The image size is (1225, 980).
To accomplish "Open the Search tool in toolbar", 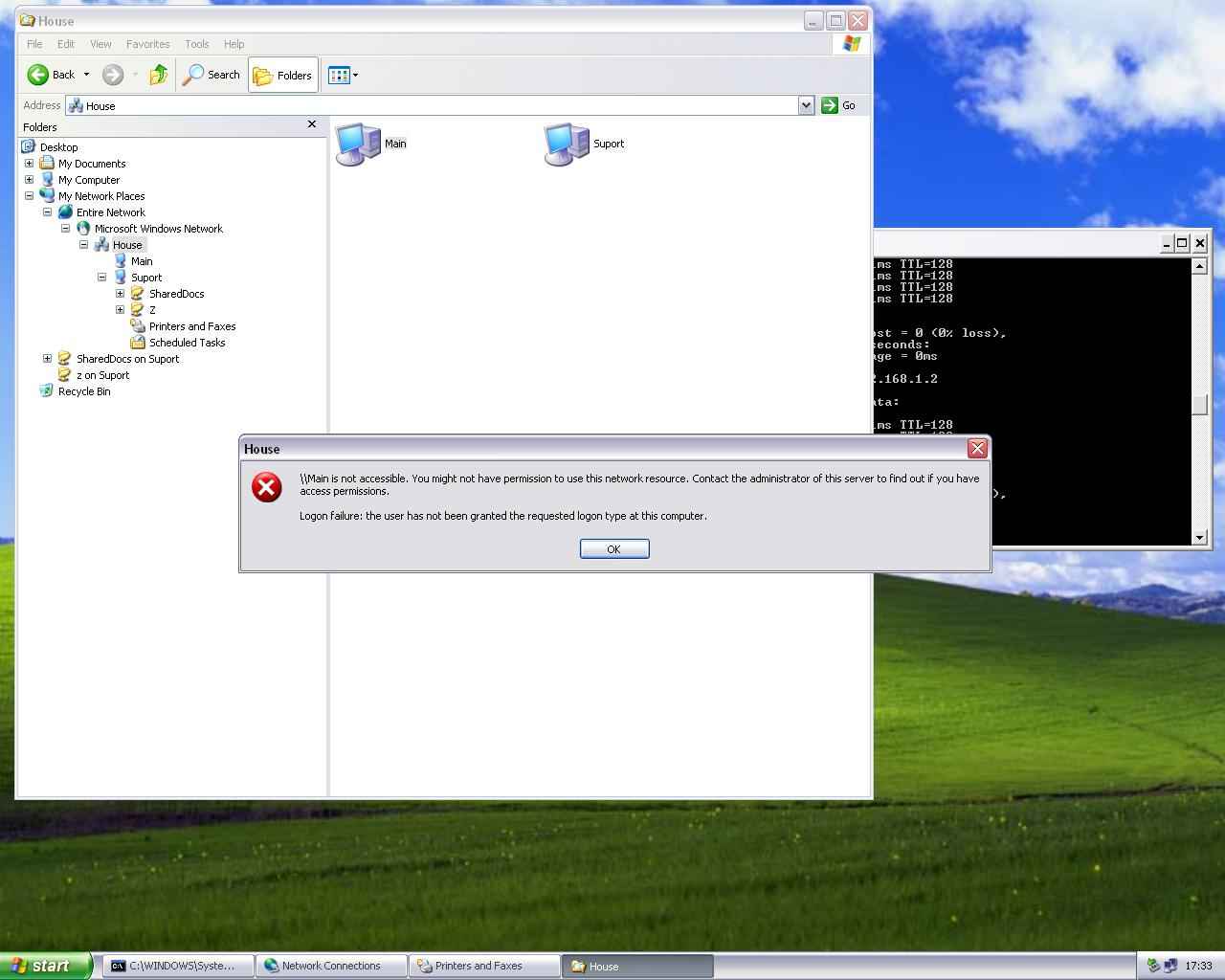I will pyautogui.click(x=212, y=75).
